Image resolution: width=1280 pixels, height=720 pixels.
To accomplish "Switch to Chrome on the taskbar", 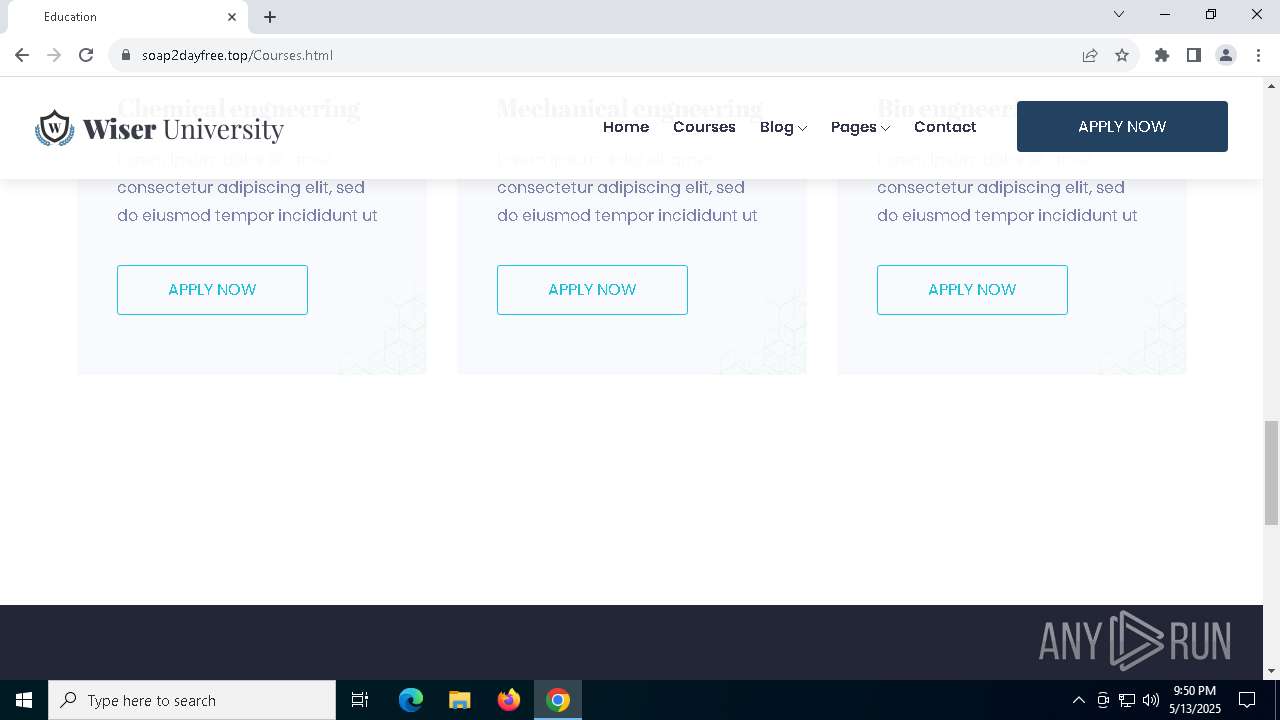I will point(558,700).
